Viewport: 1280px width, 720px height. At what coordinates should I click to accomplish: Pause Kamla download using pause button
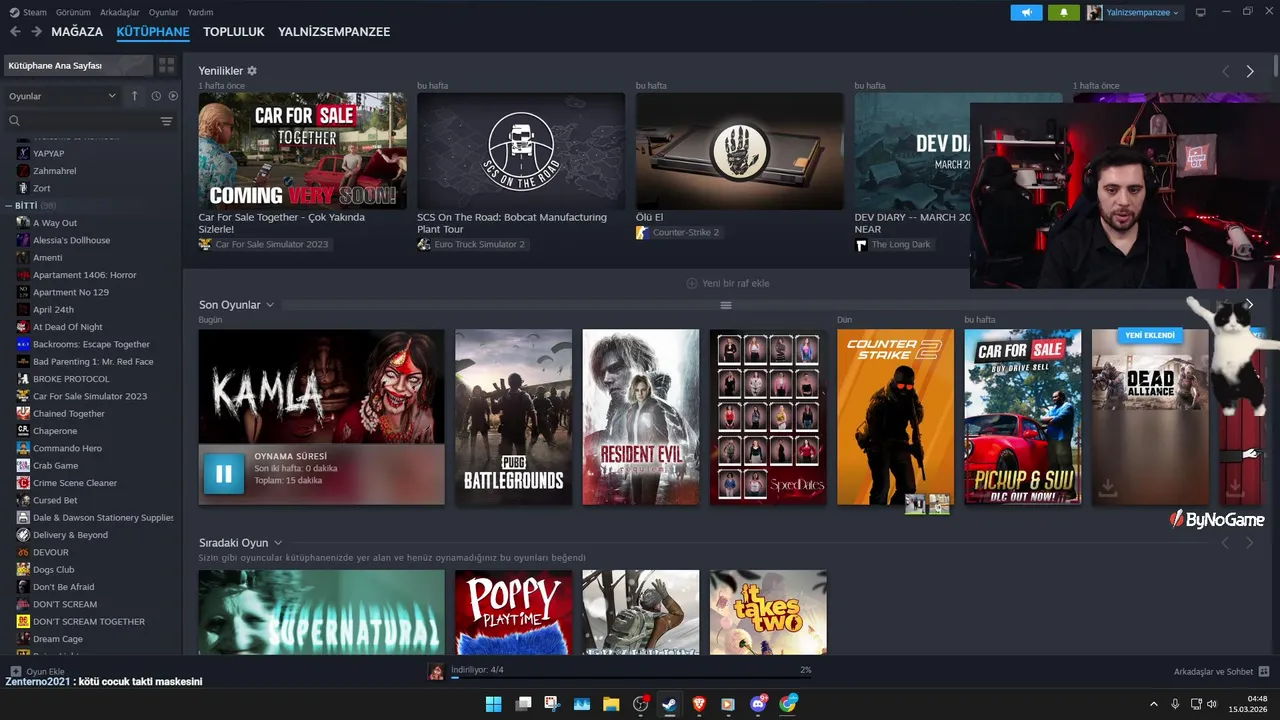pos(223,474)
